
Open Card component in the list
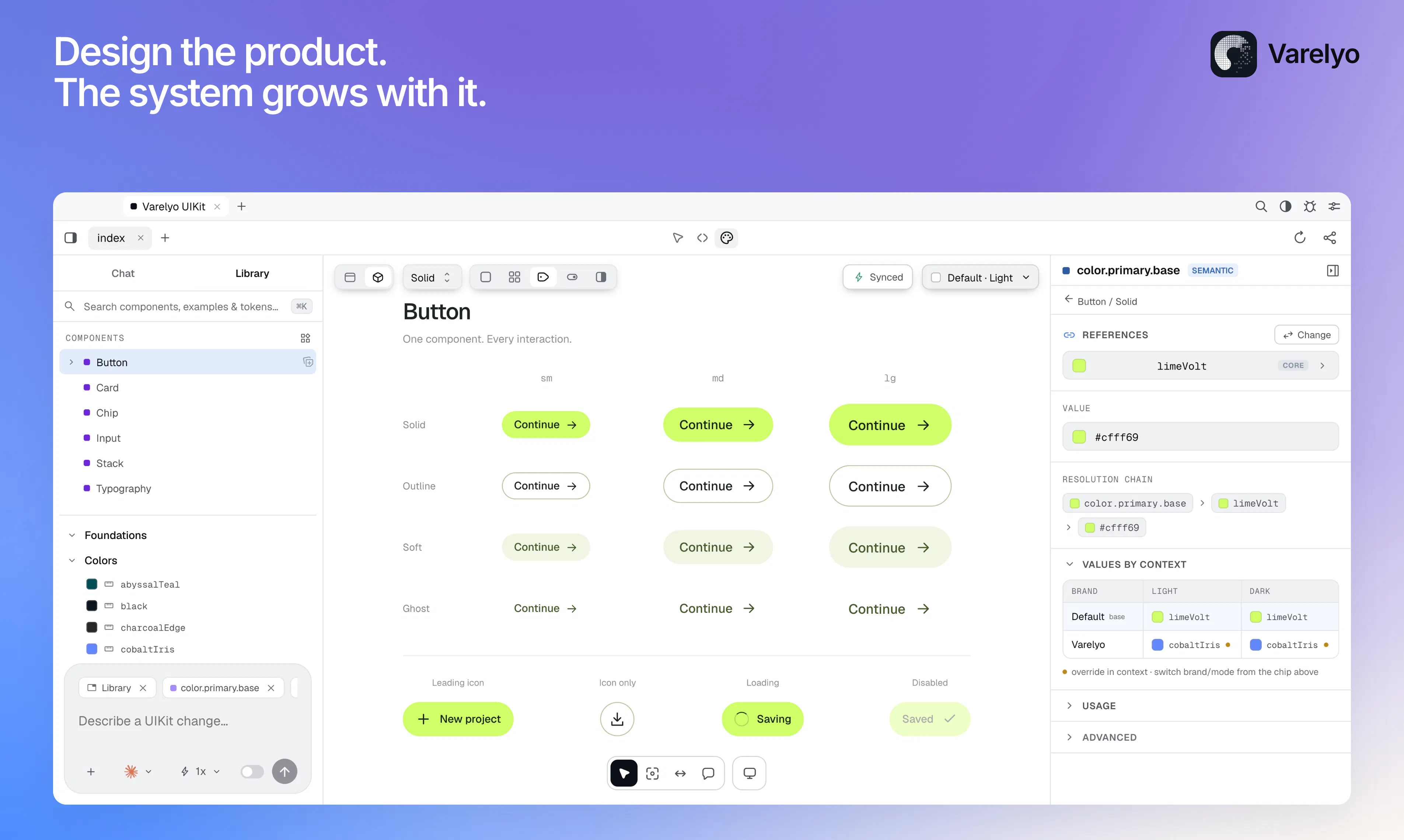pos(188,388)
